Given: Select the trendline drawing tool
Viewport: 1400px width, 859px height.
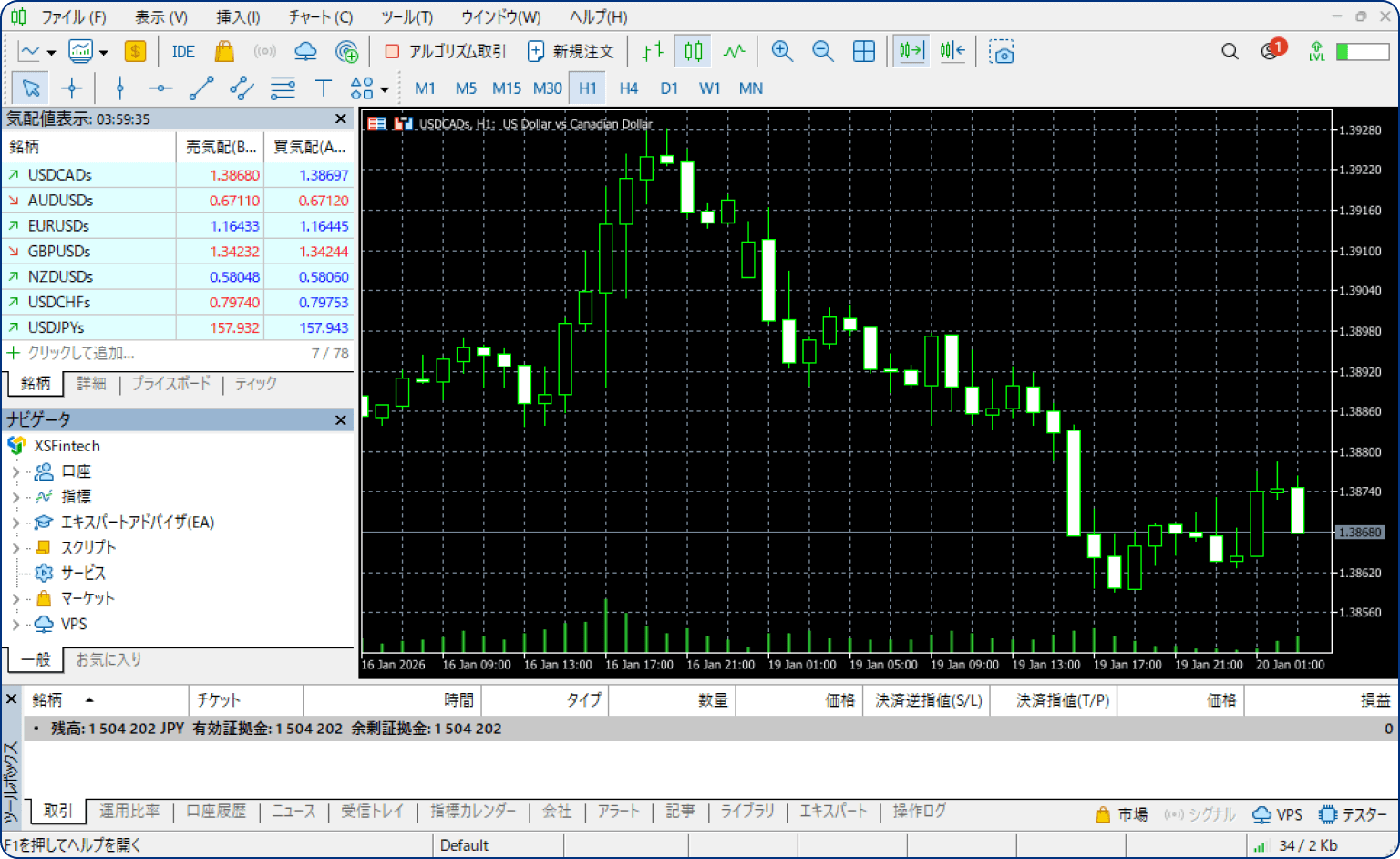Looking at the screenshot, I should [201, 88].
